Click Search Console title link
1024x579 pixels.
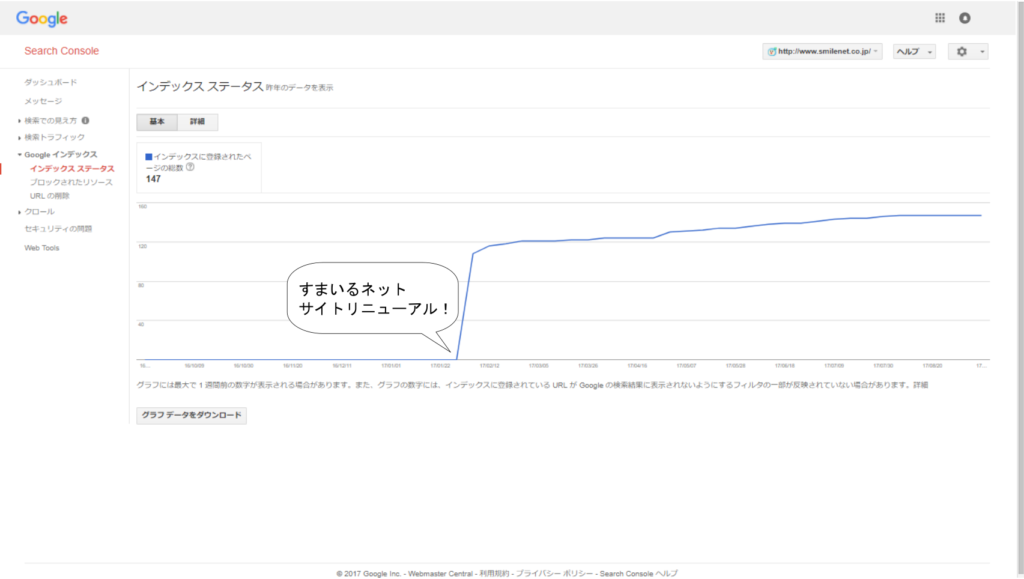pos(61,51)
